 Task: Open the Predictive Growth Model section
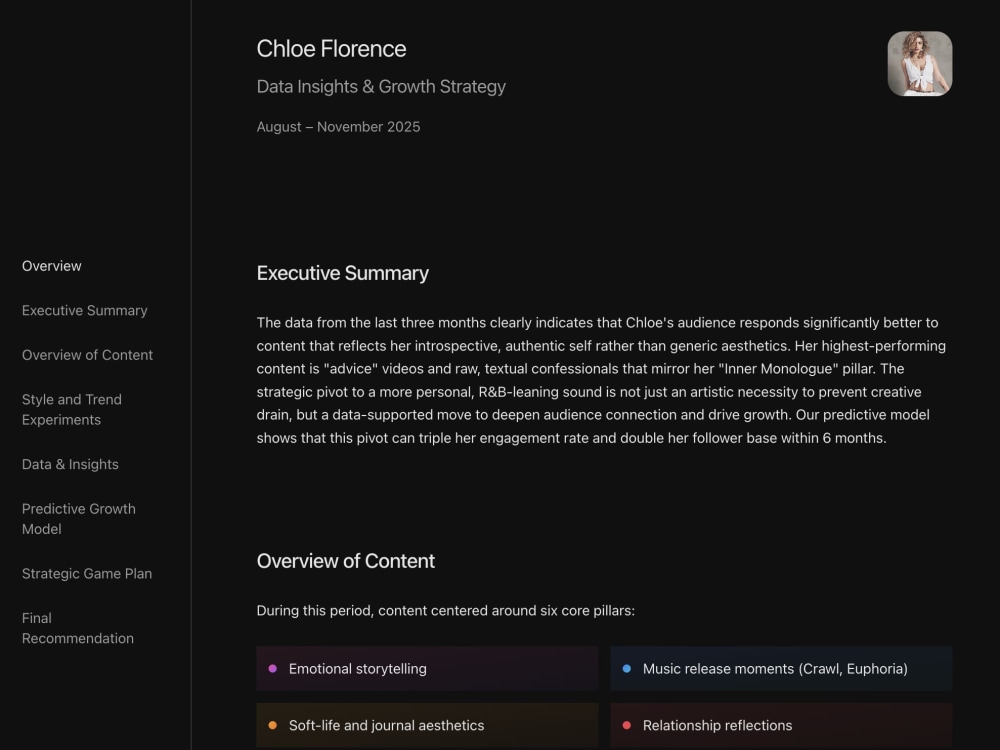click(79, 518)
